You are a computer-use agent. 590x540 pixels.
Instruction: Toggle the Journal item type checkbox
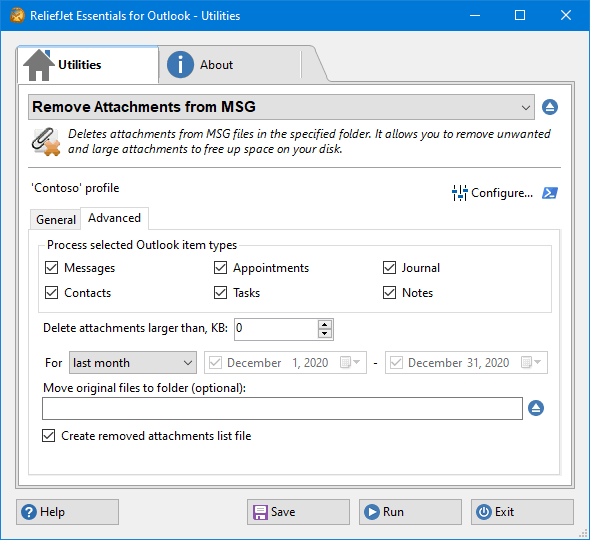tap(389, 268)
